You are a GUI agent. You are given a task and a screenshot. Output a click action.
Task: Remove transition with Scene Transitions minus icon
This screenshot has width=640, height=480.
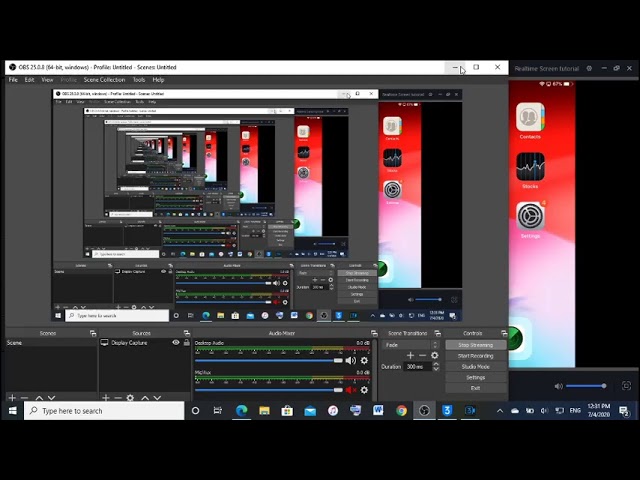[422, 356]
